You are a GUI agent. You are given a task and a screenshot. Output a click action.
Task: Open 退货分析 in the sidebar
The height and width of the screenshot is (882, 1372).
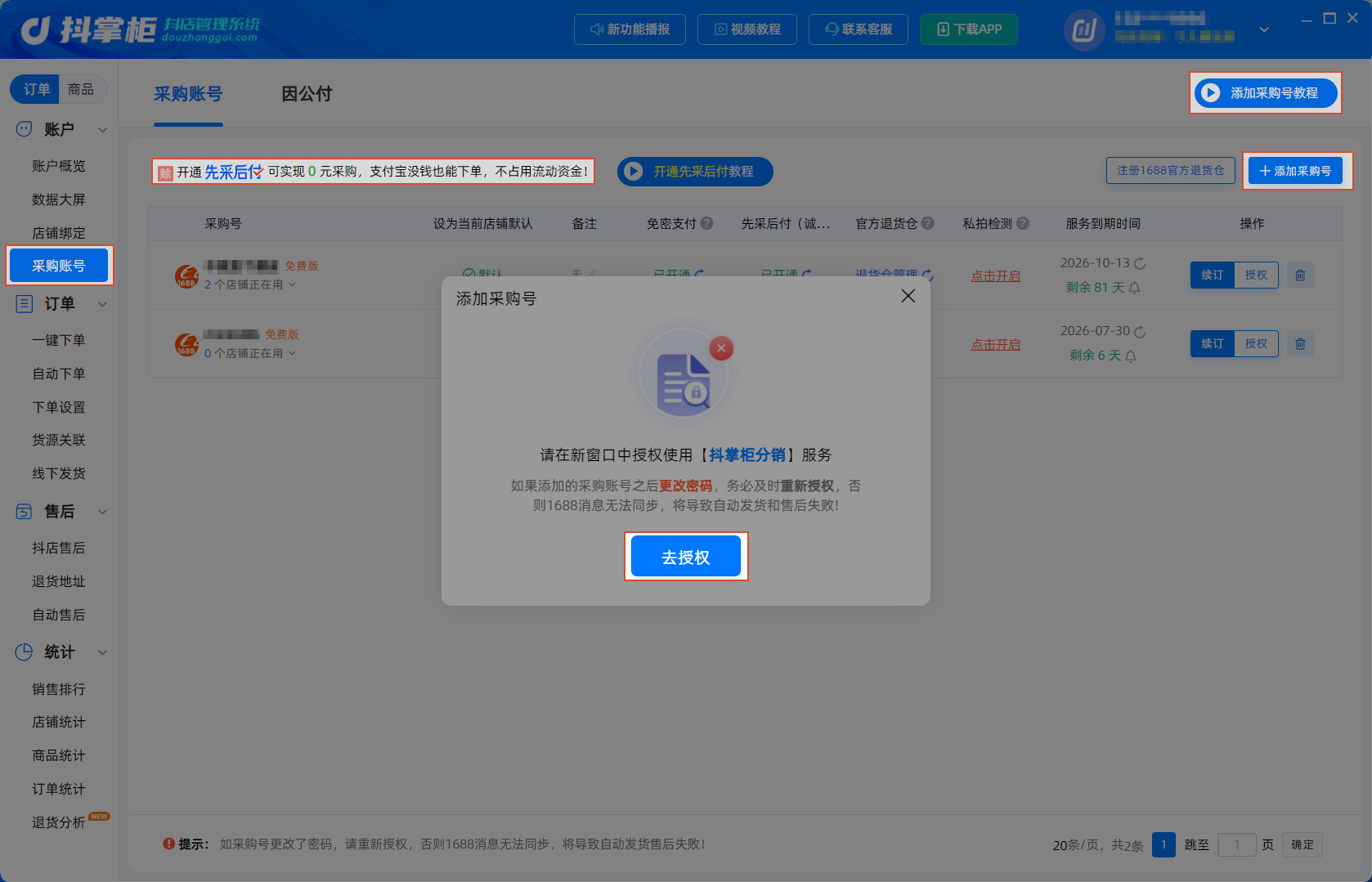[59, 822]
